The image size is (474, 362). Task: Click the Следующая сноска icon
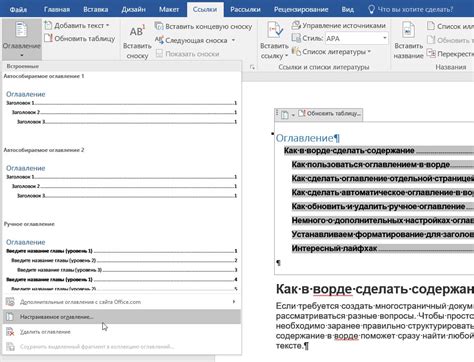point(159,40)
